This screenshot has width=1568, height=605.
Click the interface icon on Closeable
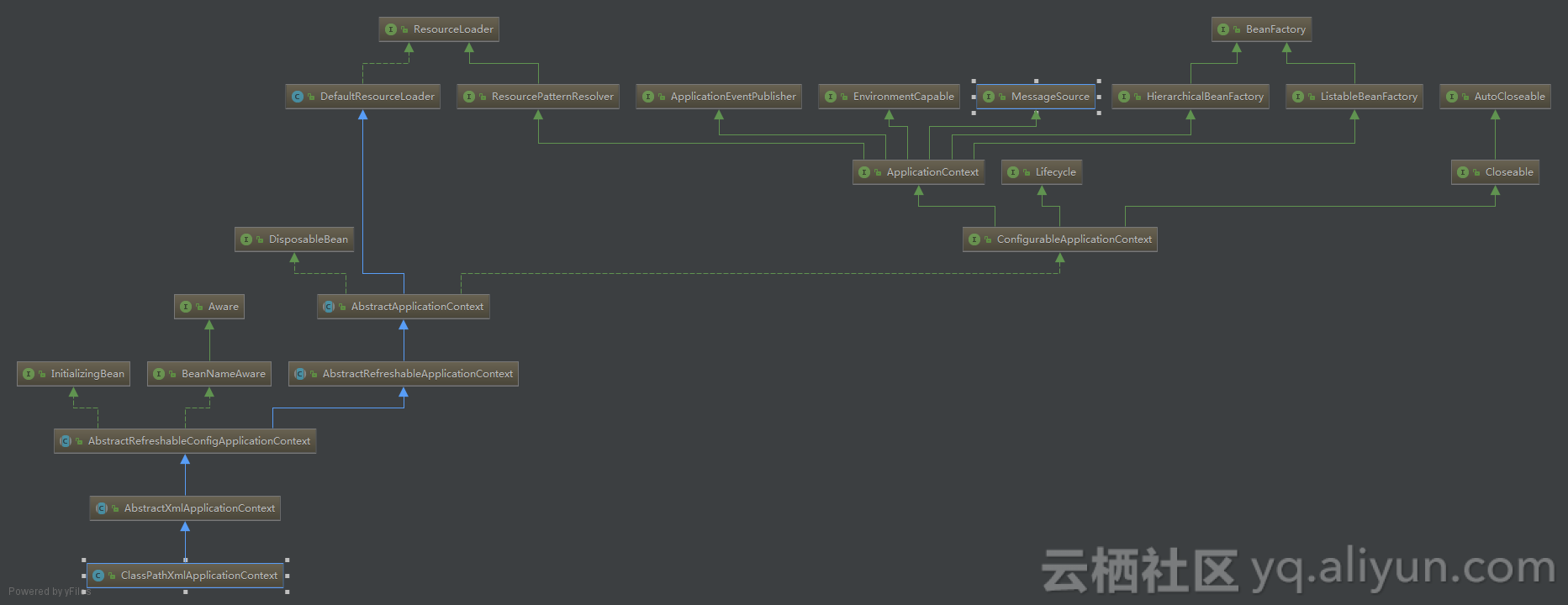1463,172
